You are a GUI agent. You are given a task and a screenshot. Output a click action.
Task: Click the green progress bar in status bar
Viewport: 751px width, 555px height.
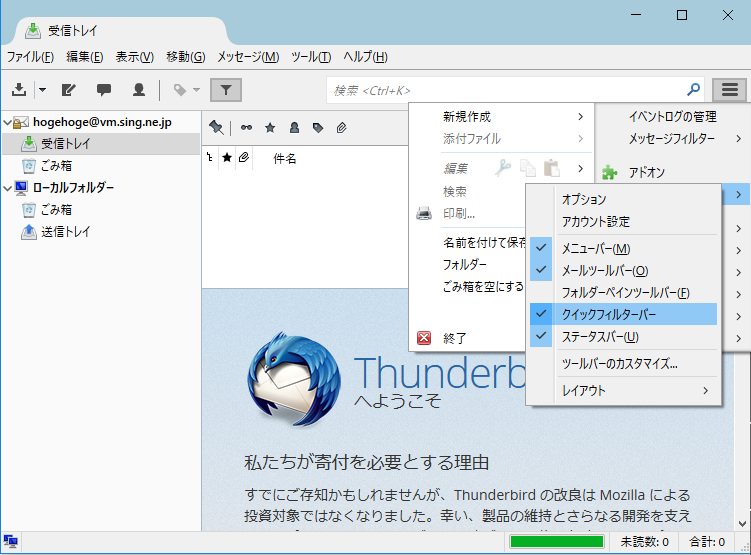tap(557, 542)
